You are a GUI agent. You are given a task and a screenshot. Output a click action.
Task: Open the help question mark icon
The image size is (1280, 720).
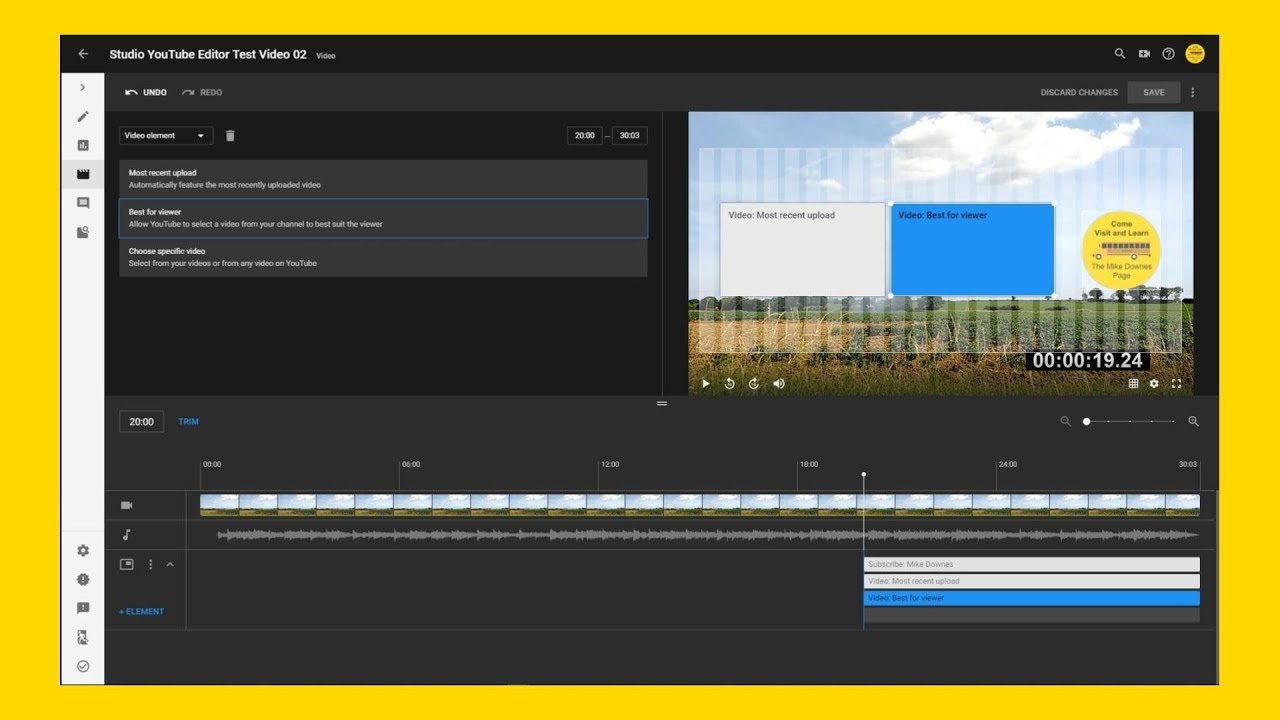[1168, 54]
